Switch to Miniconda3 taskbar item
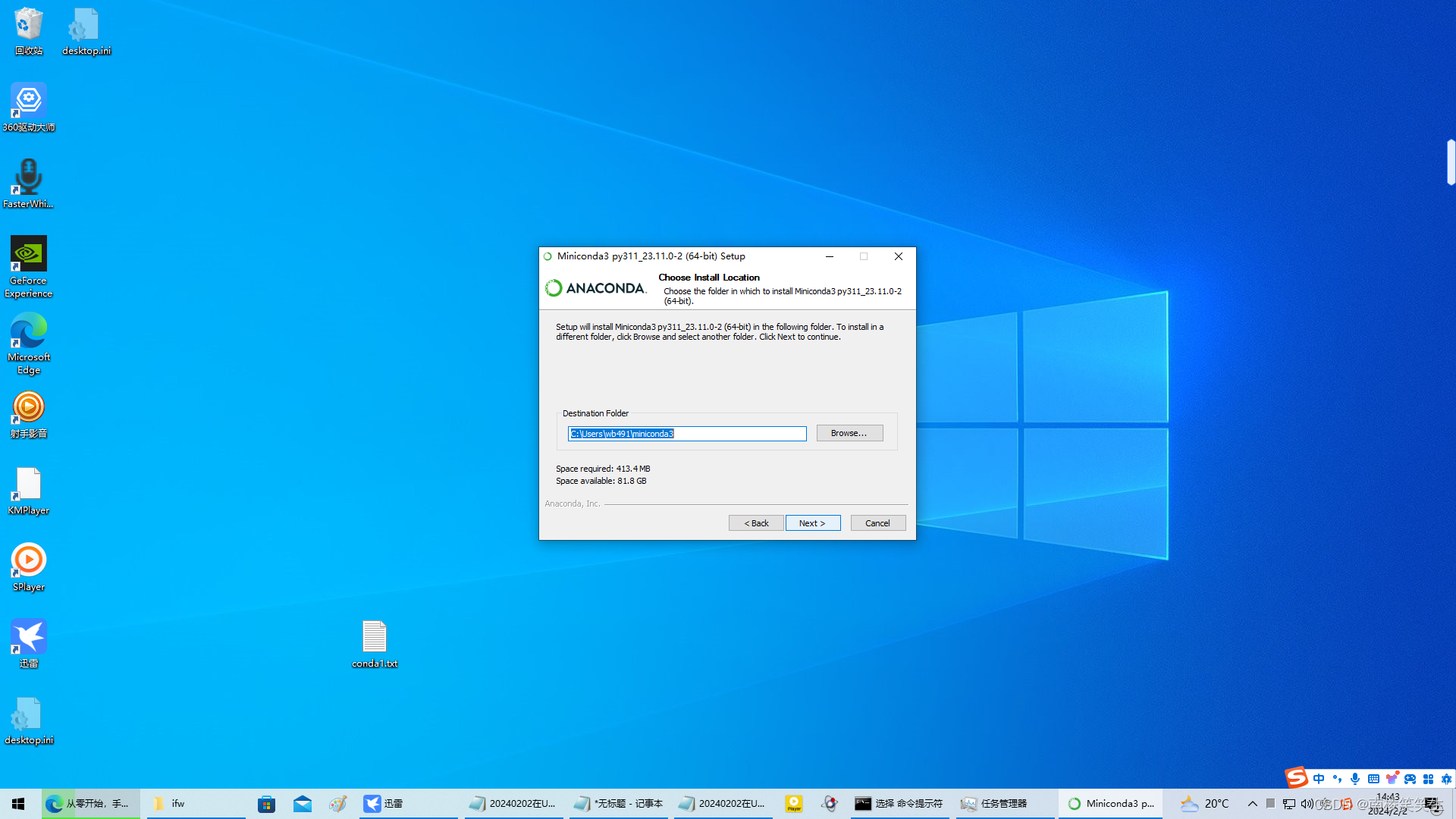 coord(1111,804)
